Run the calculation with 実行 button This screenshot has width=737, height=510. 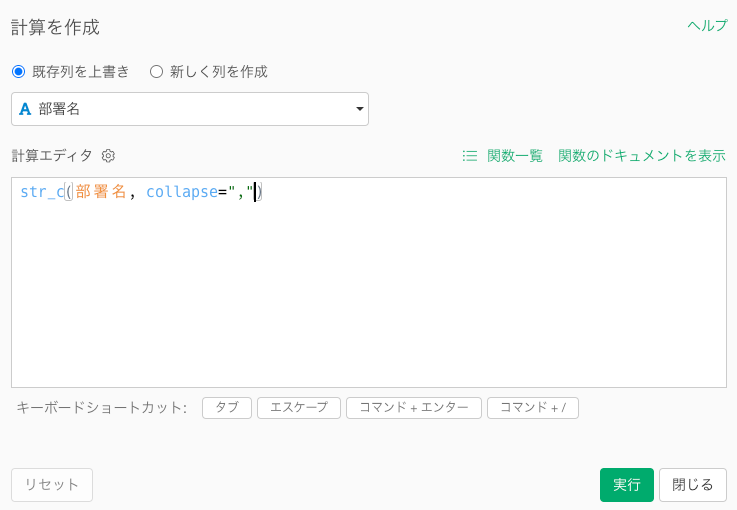click(626, 485)
